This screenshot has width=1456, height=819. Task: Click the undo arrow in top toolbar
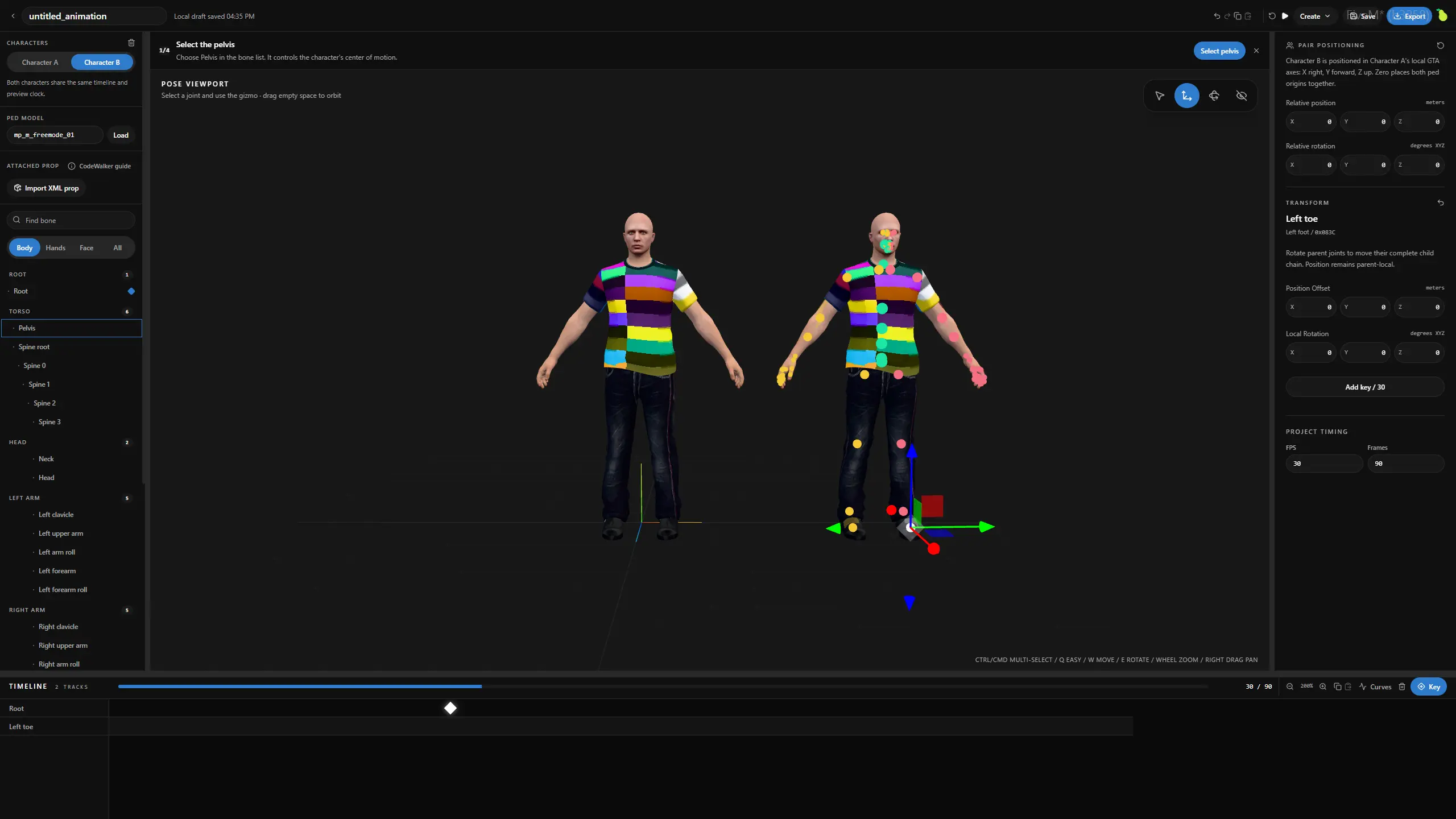pos(1217,16)
